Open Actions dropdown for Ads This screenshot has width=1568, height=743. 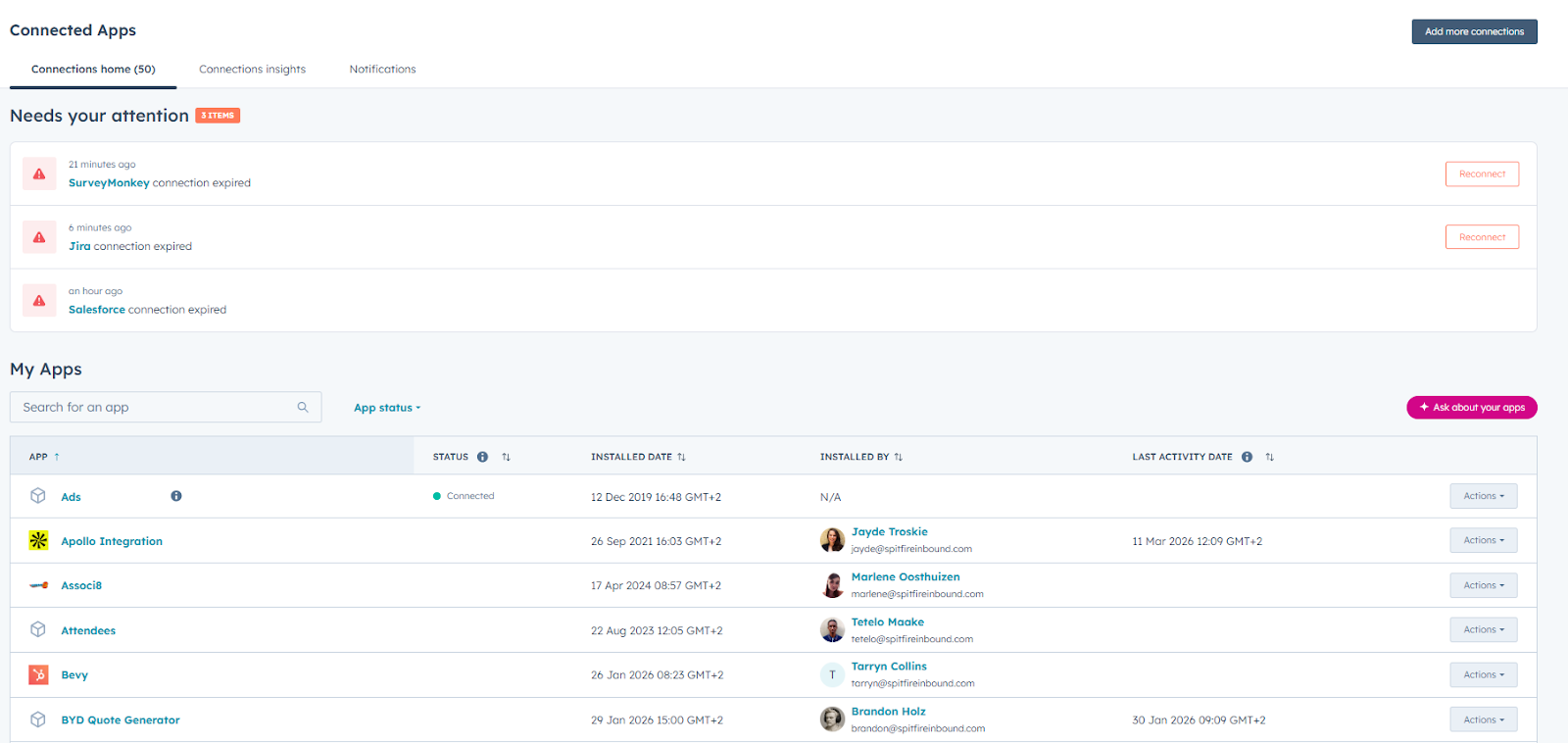tap(1484, 496)
